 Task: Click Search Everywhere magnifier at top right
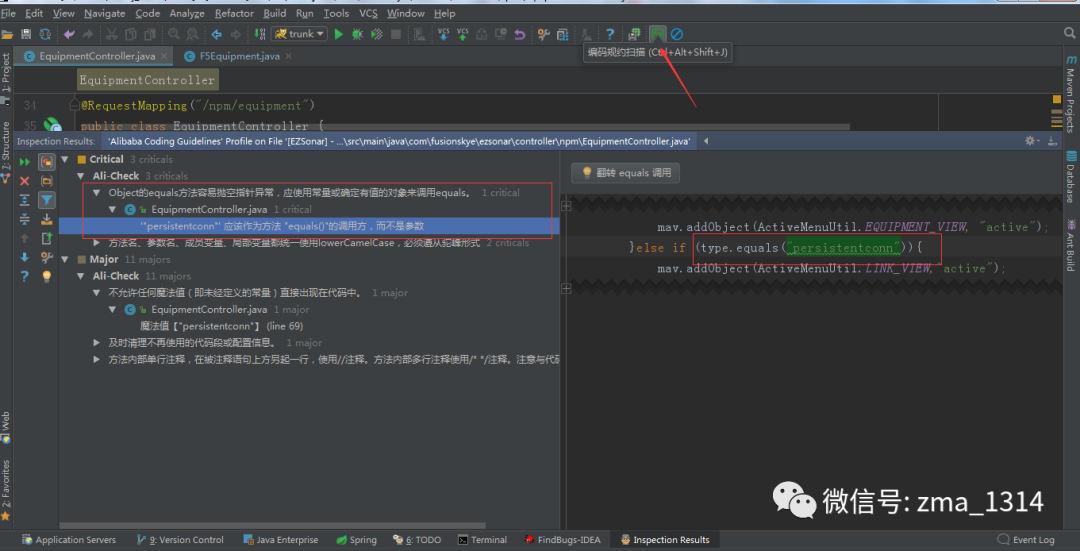1070,33
